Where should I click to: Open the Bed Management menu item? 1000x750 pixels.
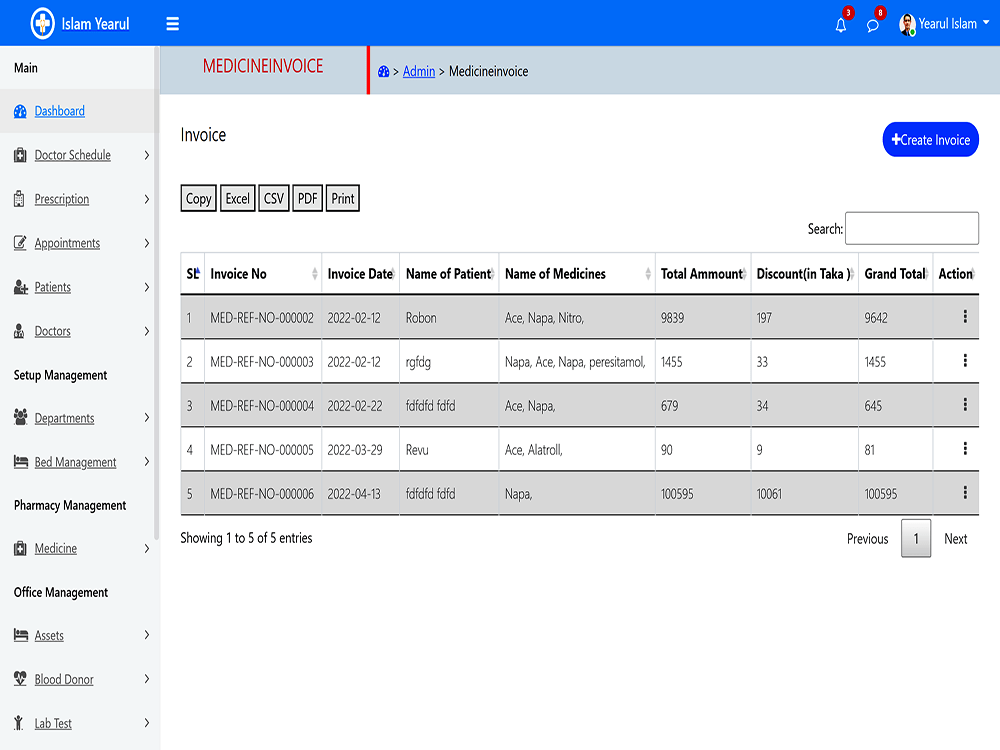click(x=75, y=462)
